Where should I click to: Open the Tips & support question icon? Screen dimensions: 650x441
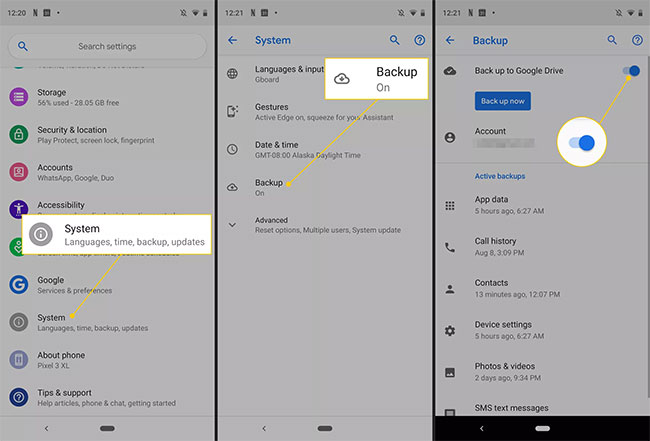point(19,397)
